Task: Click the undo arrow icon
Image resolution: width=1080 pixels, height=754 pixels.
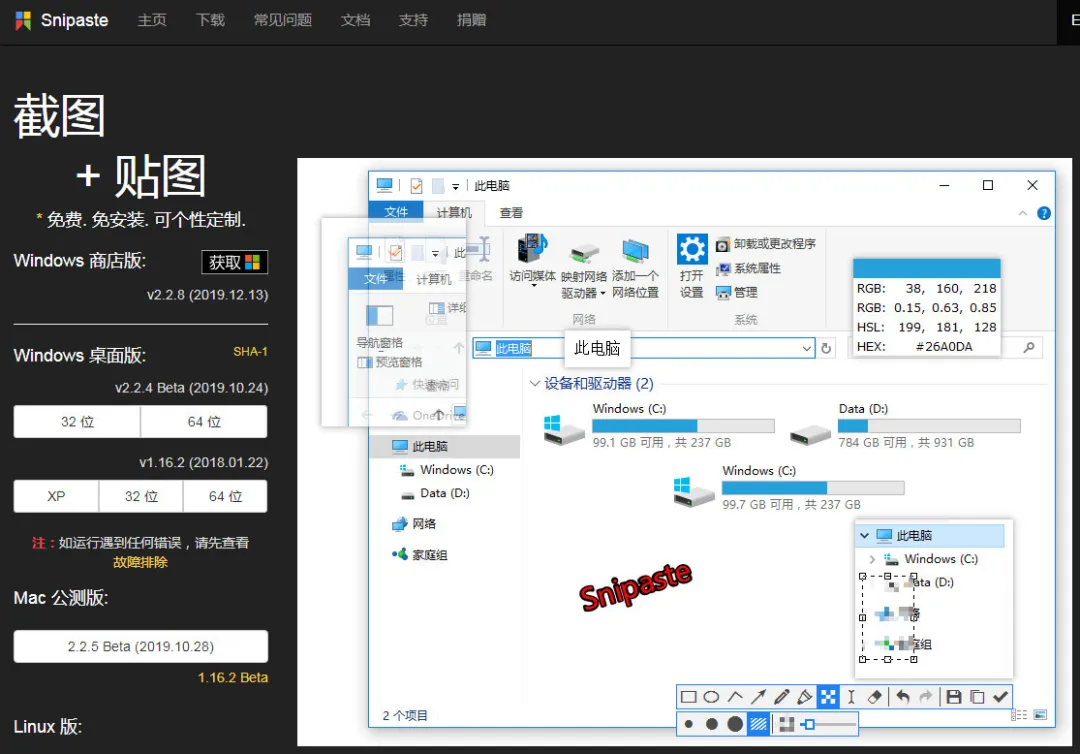Action: tap(903, 697)
